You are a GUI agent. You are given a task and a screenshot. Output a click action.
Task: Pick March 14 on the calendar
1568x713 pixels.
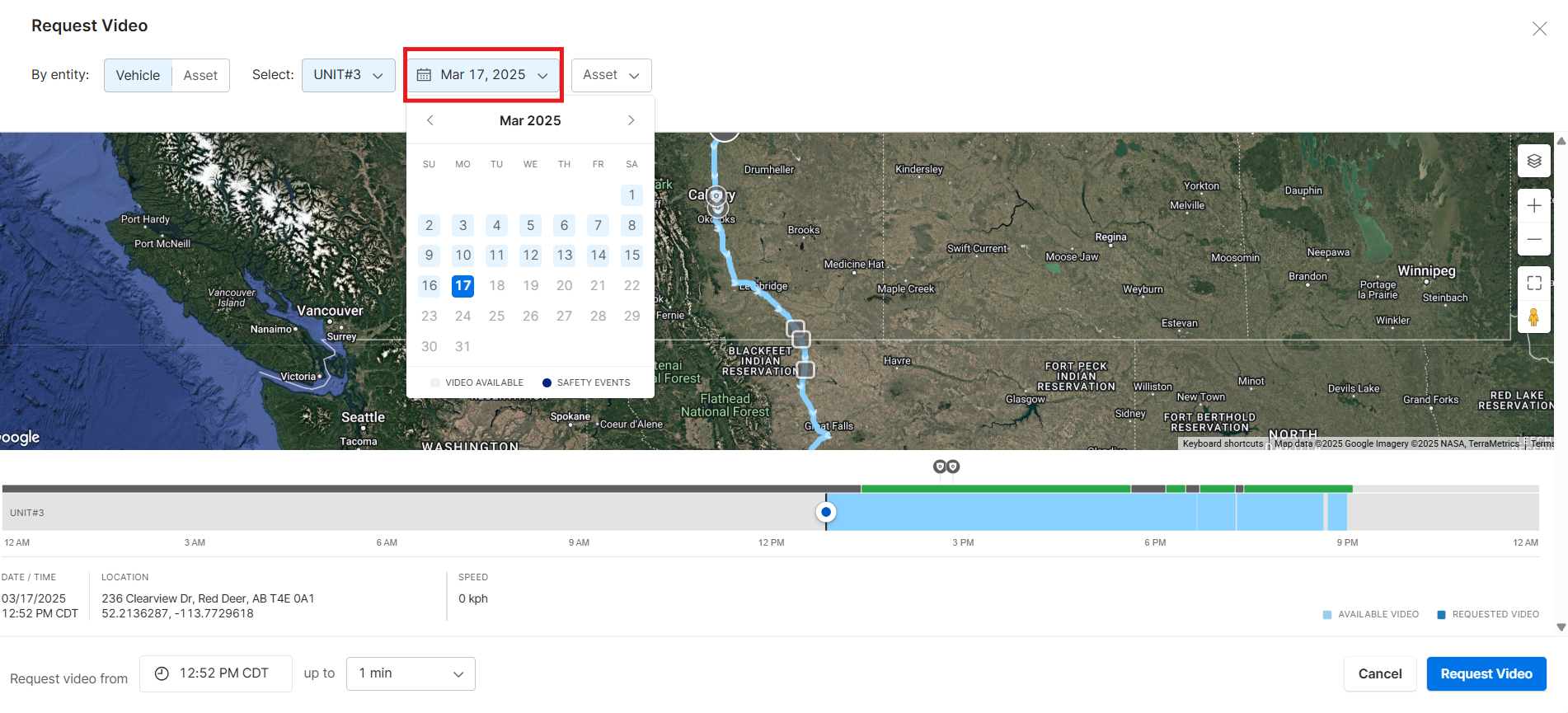click(598, 256)
